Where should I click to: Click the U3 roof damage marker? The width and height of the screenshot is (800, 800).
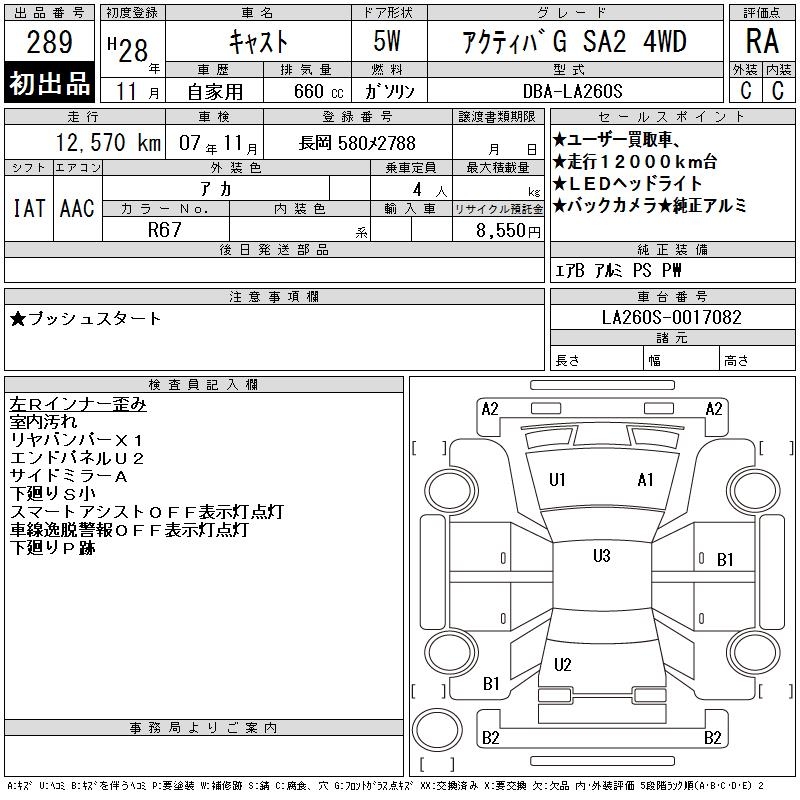click(x=602, y=556)
